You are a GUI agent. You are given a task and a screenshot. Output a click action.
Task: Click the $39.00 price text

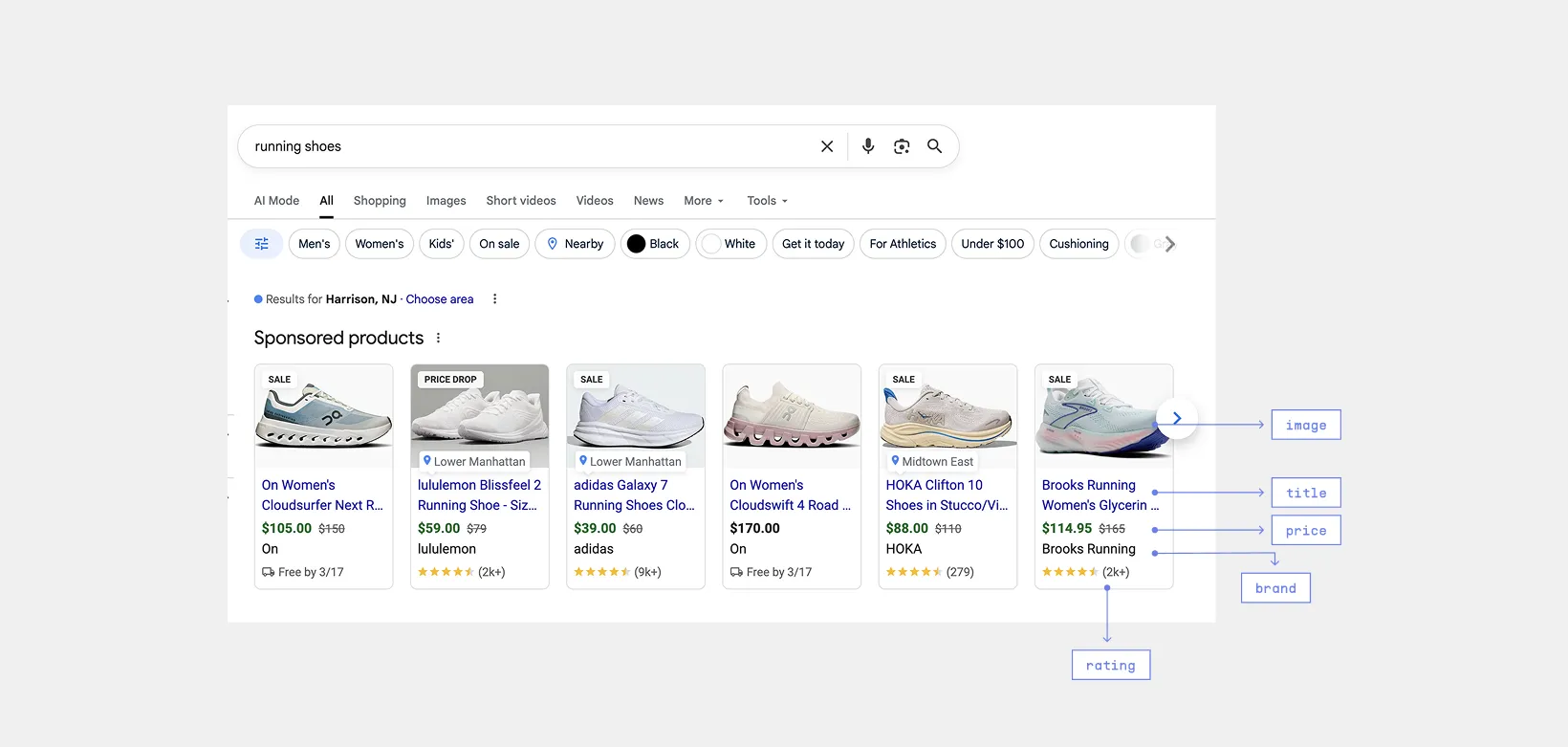[x=595, y=528]
